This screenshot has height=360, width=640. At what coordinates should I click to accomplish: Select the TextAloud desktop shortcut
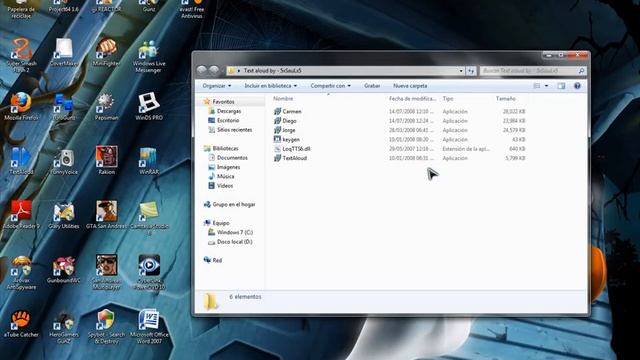click(21, 160)
